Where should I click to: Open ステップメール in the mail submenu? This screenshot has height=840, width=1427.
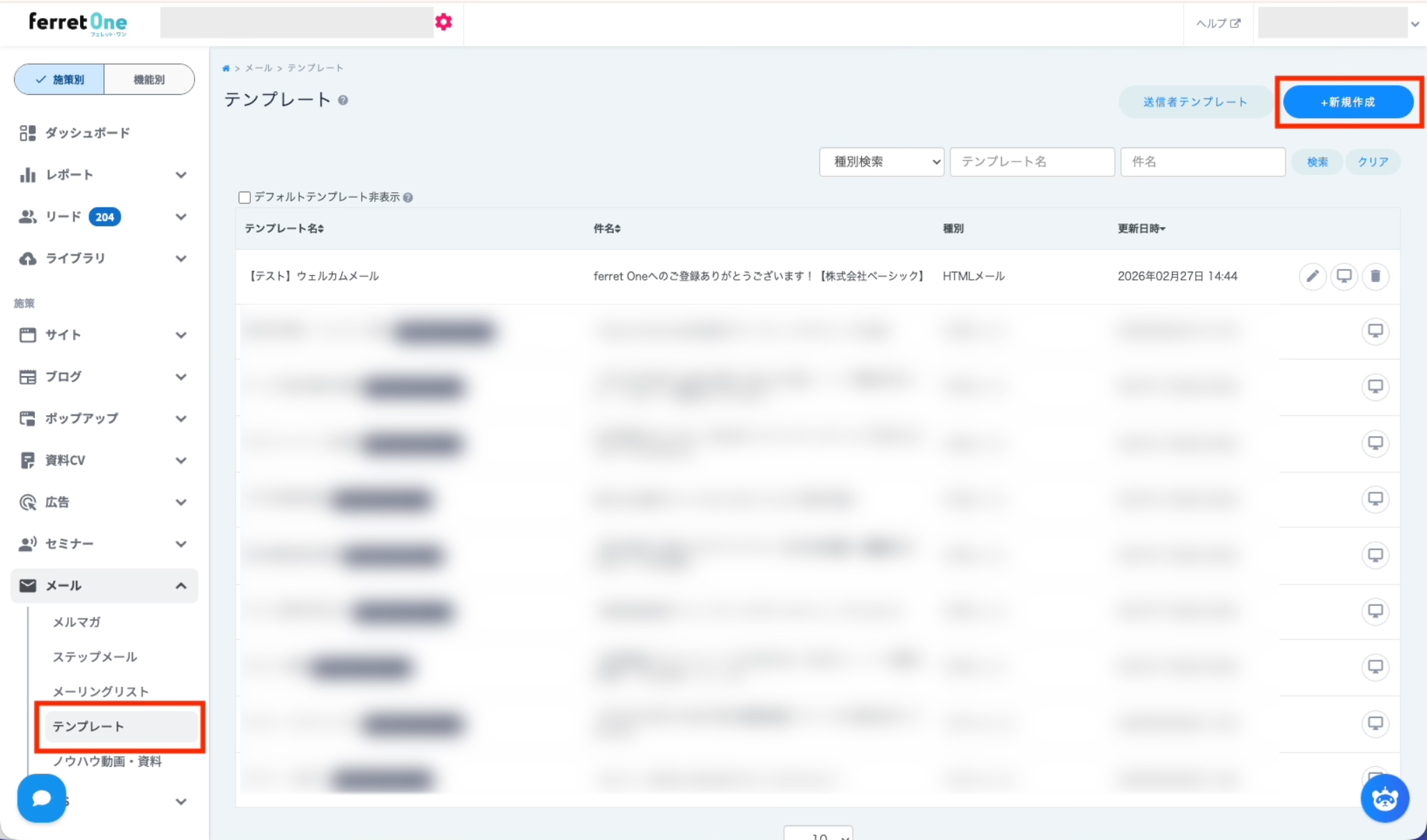[x=95, y=657]
